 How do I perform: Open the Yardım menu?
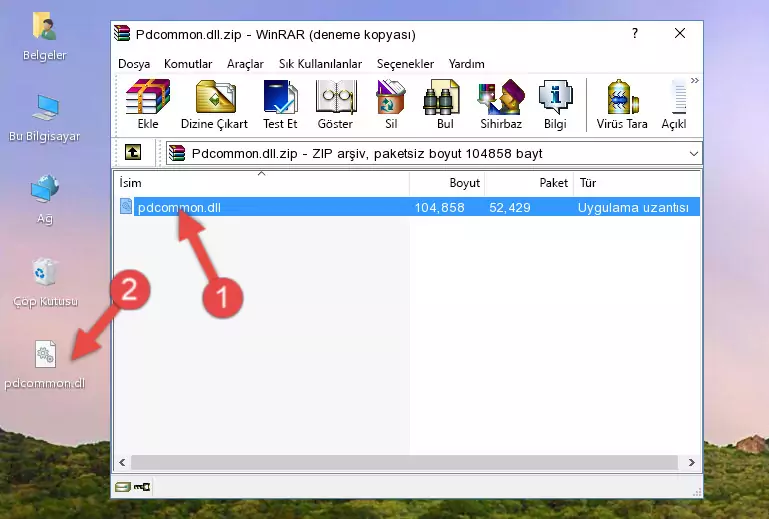pos(466,64)
